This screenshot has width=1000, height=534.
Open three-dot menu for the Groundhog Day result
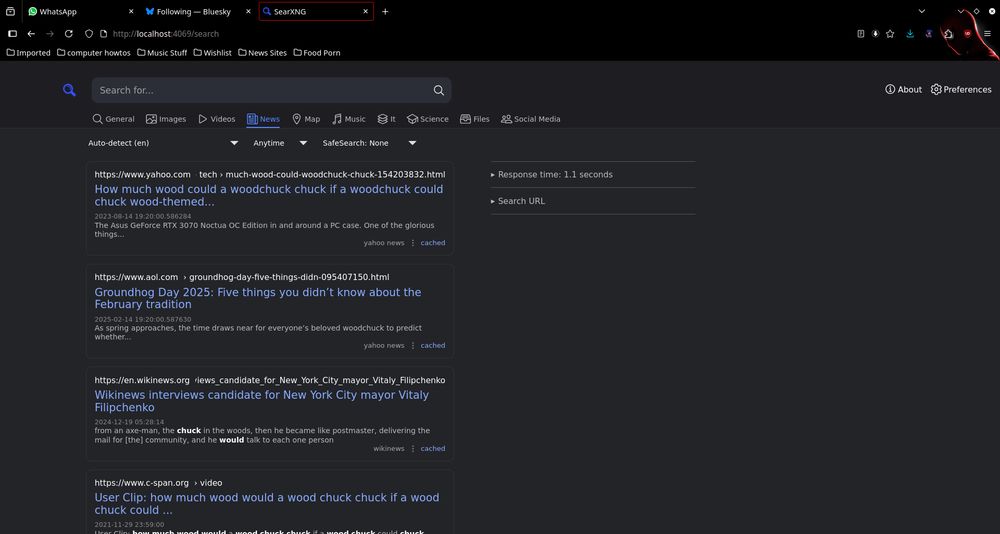[413, 346]
